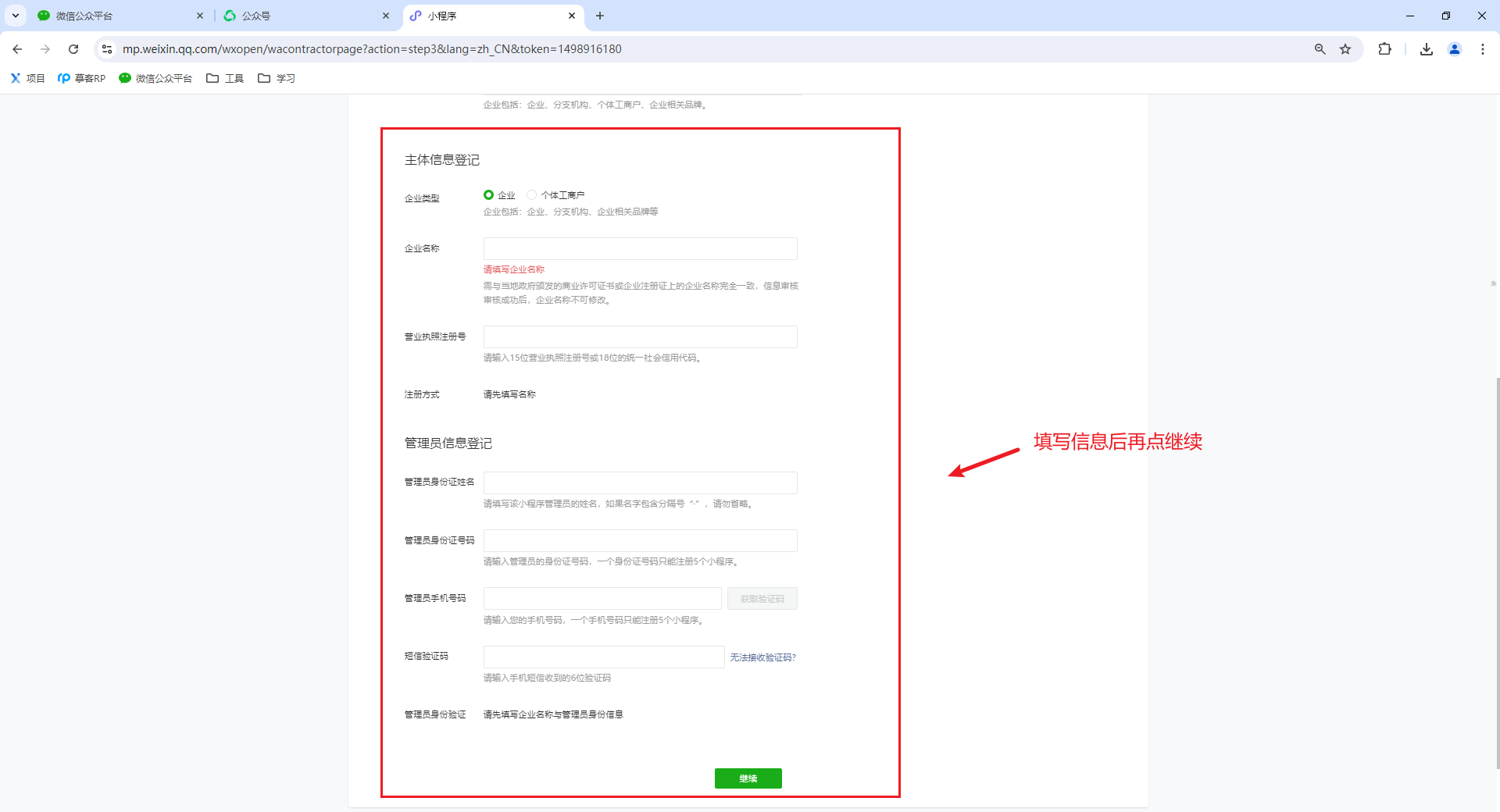
Task: Open Chrome three-dot menu
Action: point(1483,49)
